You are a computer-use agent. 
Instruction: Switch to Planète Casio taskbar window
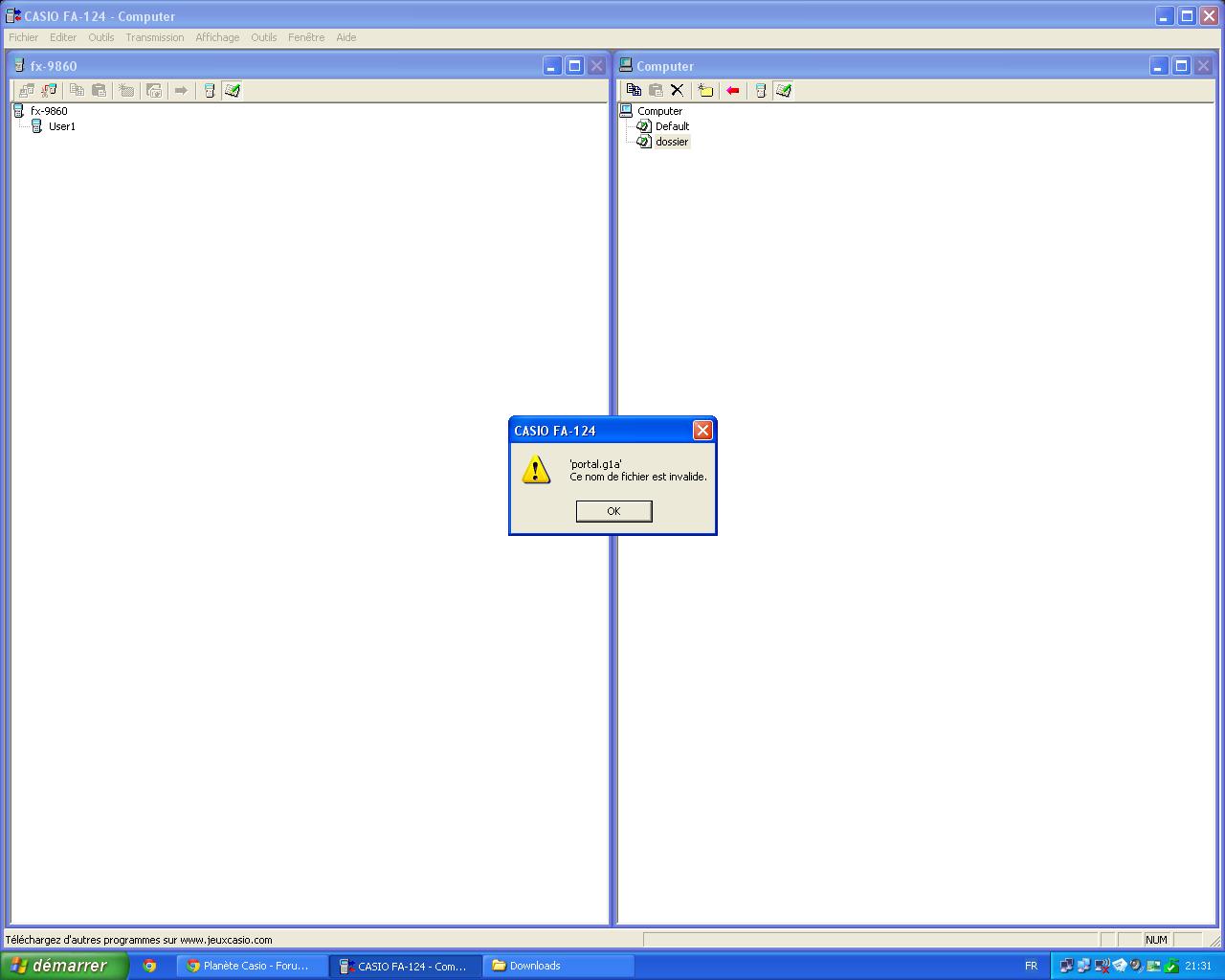click(253, 966)
